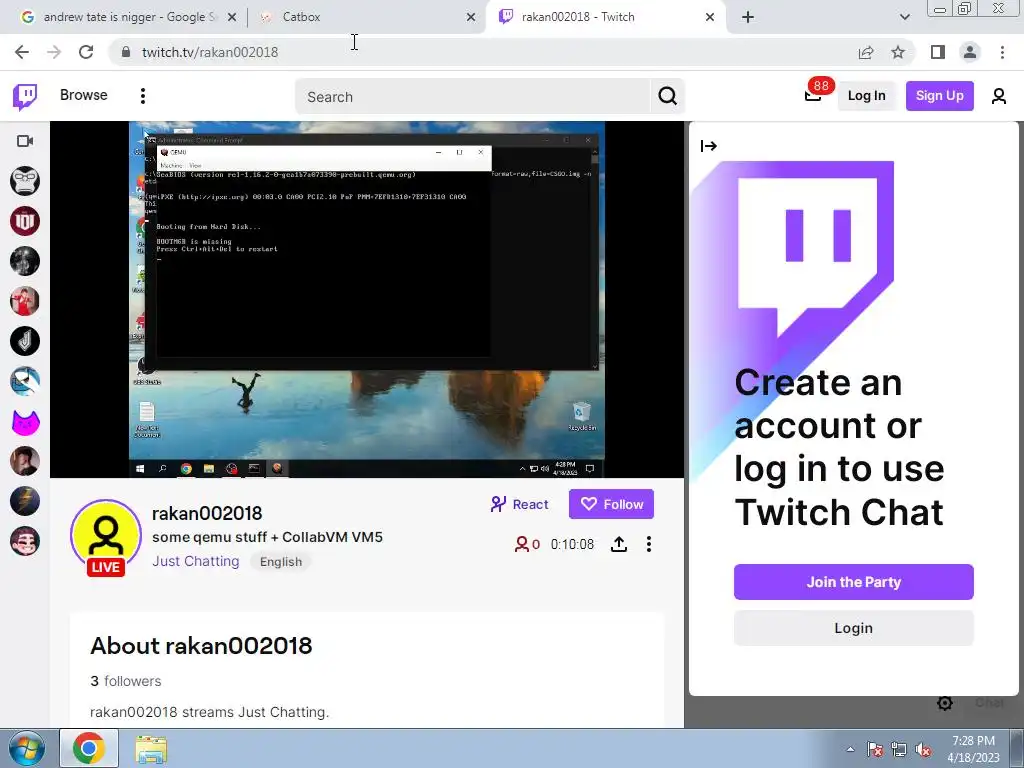
Task: Close the Catbox tab
Action: (471, 18)
